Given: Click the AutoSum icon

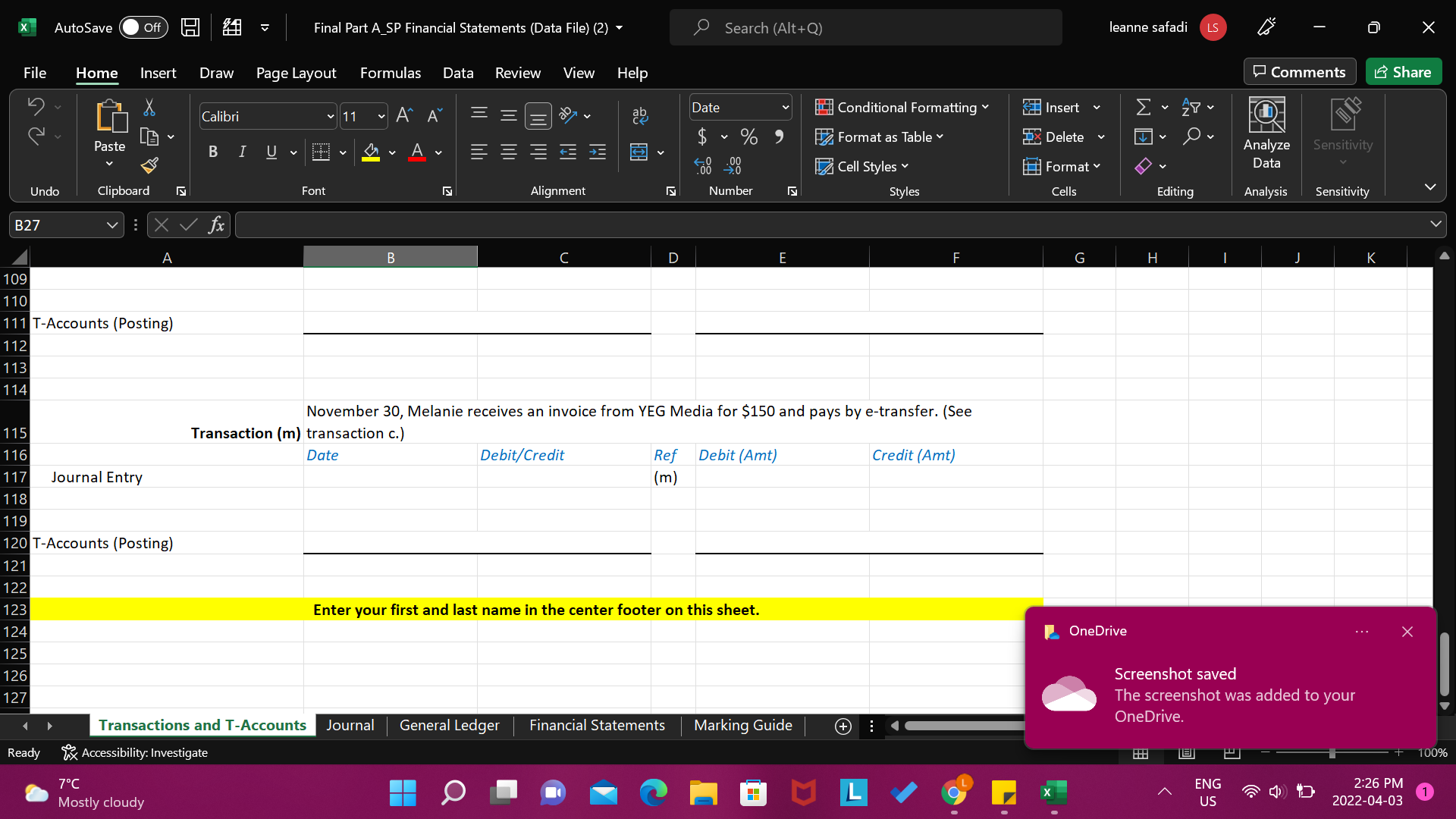Looking at the screenshot, I should click(1144, 107).
